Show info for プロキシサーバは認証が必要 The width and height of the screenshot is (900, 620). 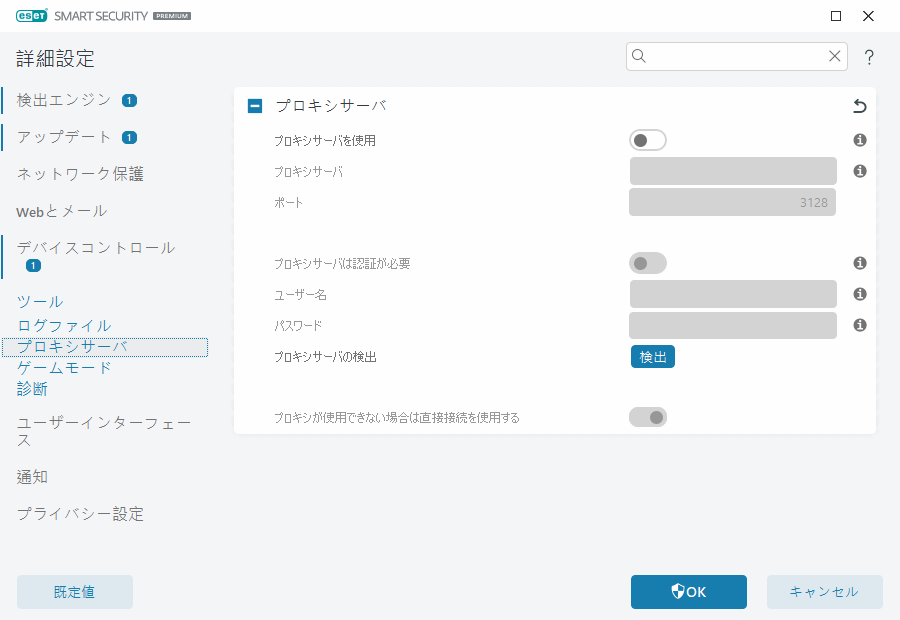859,263
